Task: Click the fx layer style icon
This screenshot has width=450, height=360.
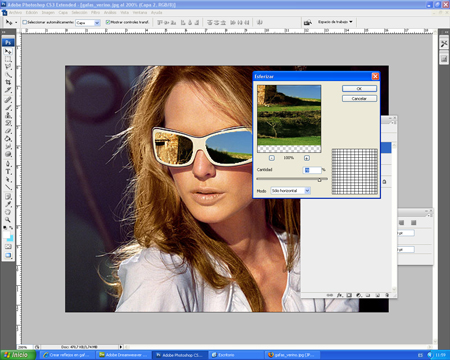Action: [339, 295]
